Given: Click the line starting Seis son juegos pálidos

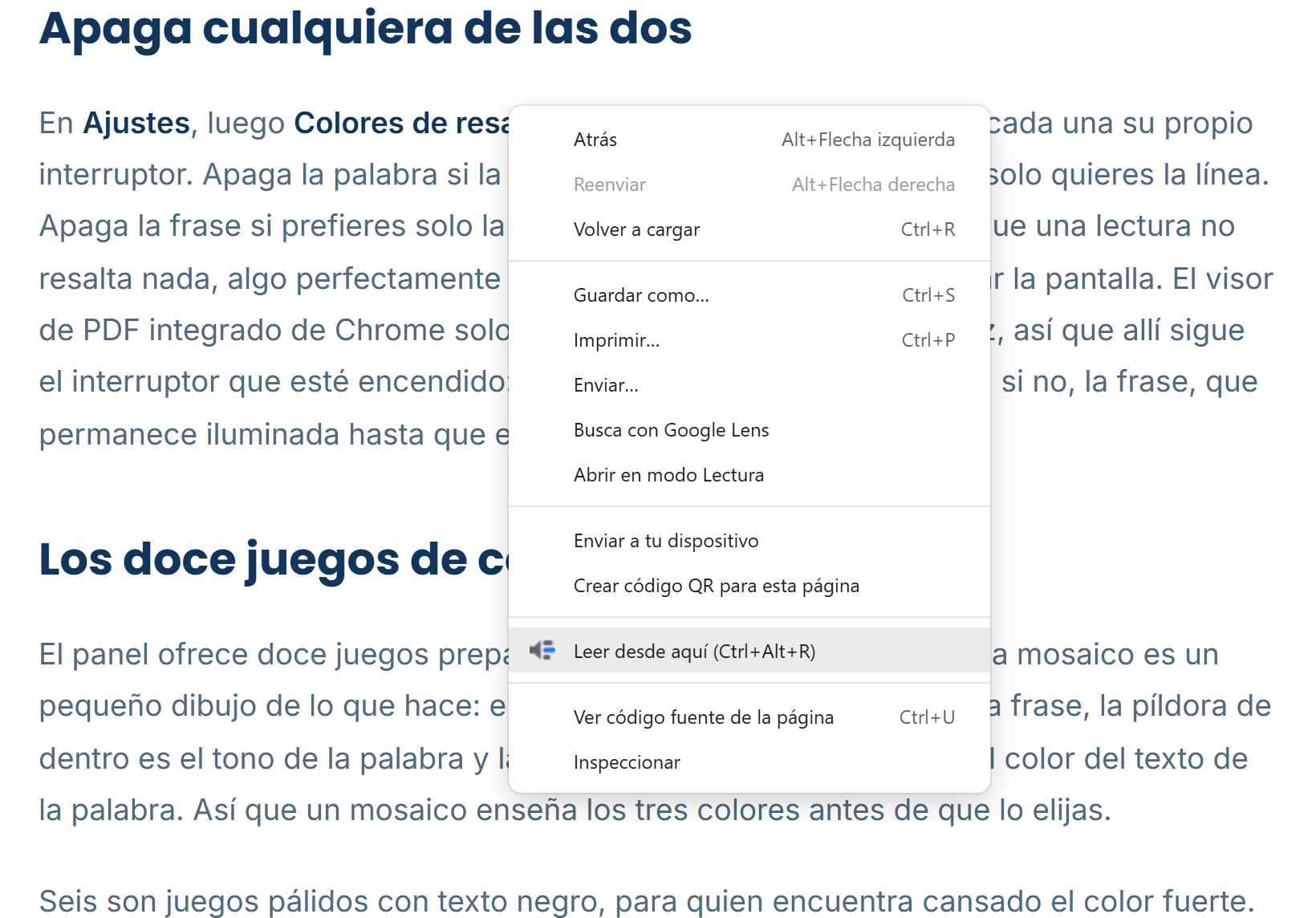Looking at the screenshot, I should tap(647, 901).
